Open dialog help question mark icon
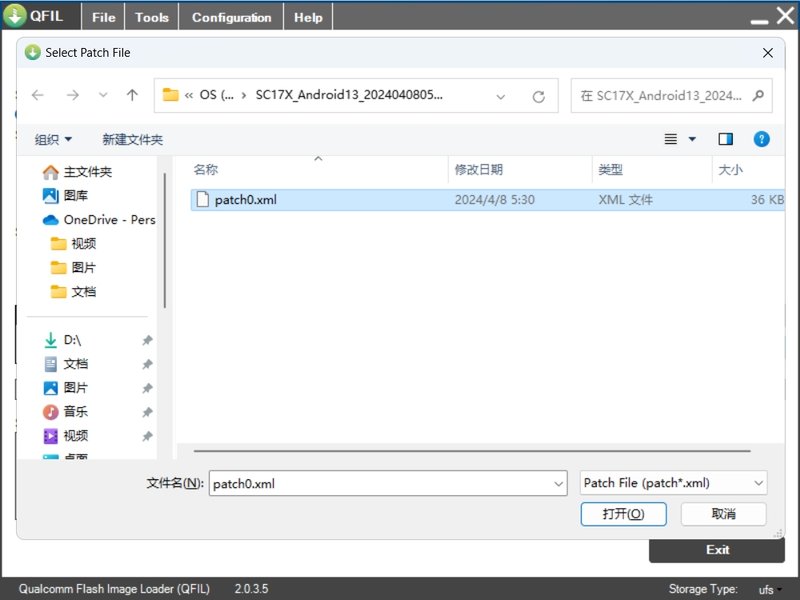Screen dimensions: 800x600 click(x=761, y=139)
